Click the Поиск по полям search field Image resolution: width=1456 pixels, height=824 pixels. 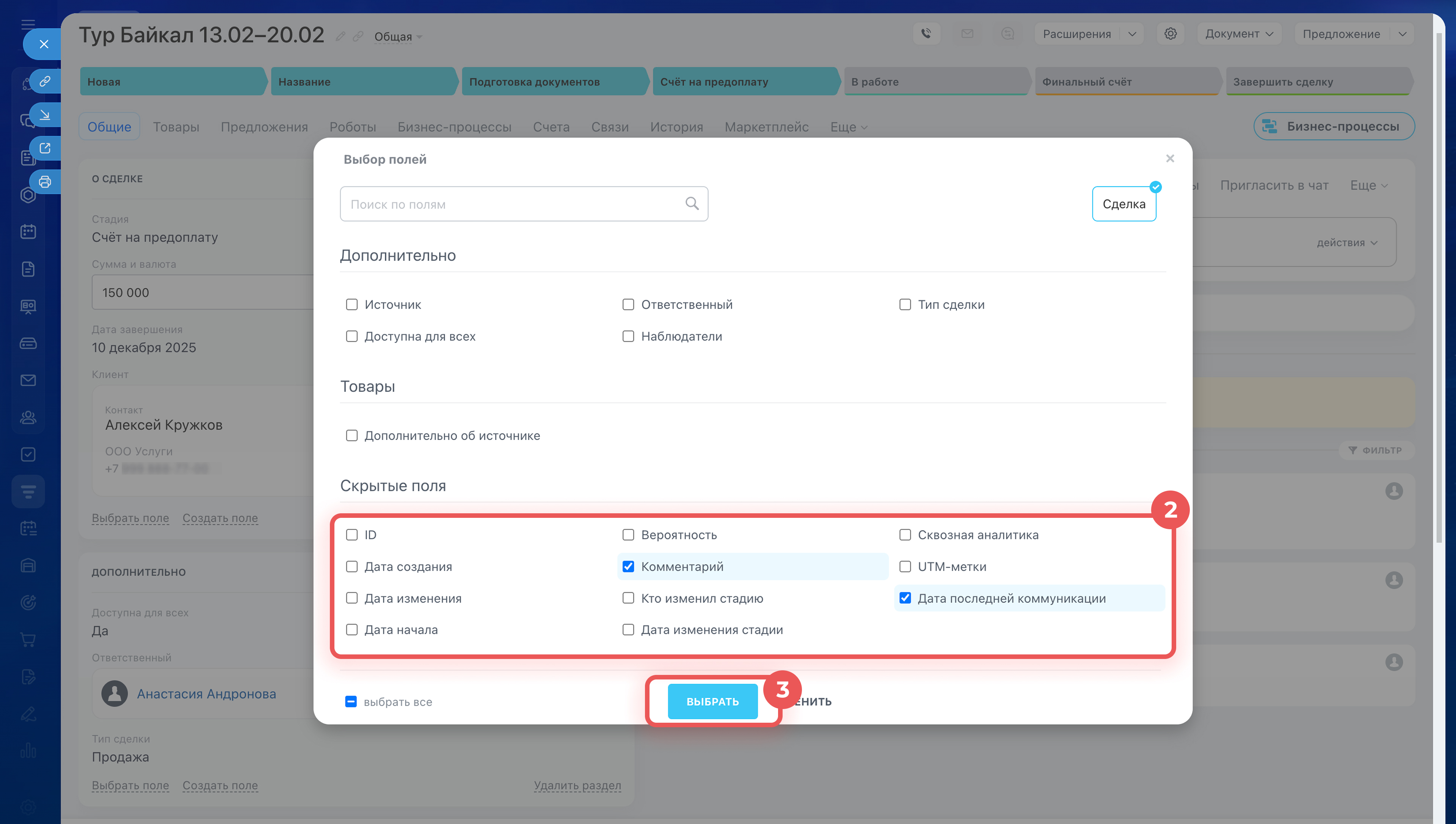tap(512, 204)
